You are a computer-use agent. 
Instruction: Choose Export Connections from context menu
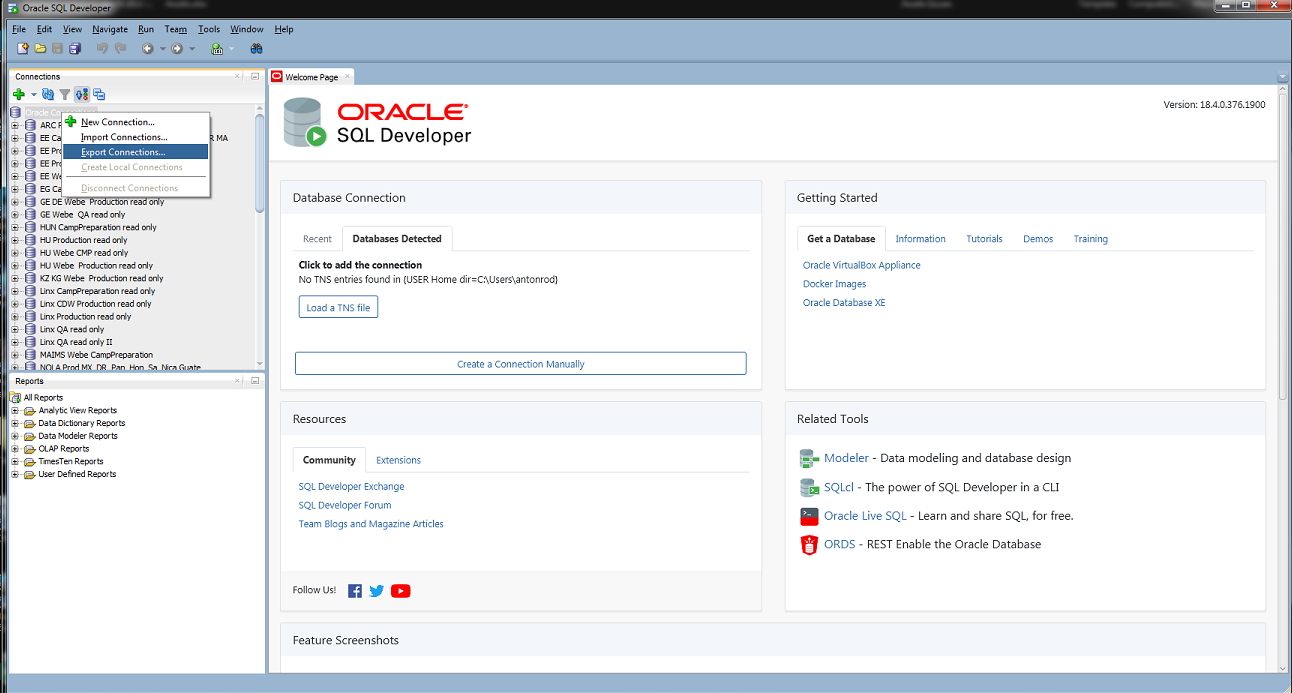(135, 152)
